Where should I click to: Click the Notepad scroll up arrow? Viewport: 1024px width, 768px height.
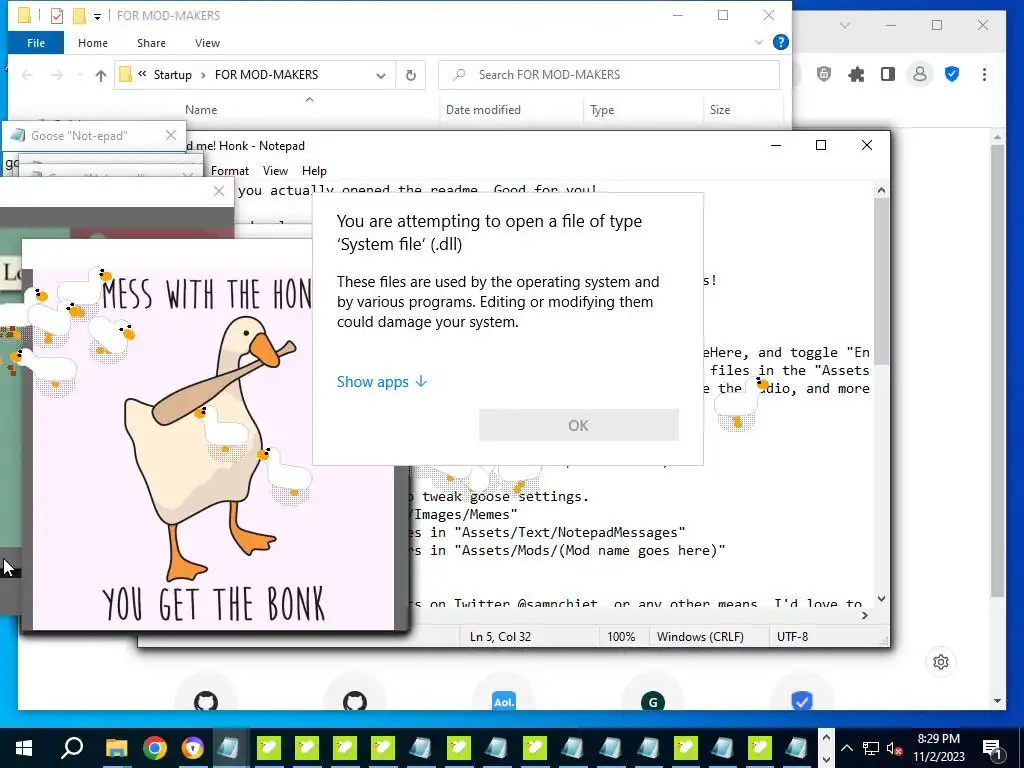881,191
